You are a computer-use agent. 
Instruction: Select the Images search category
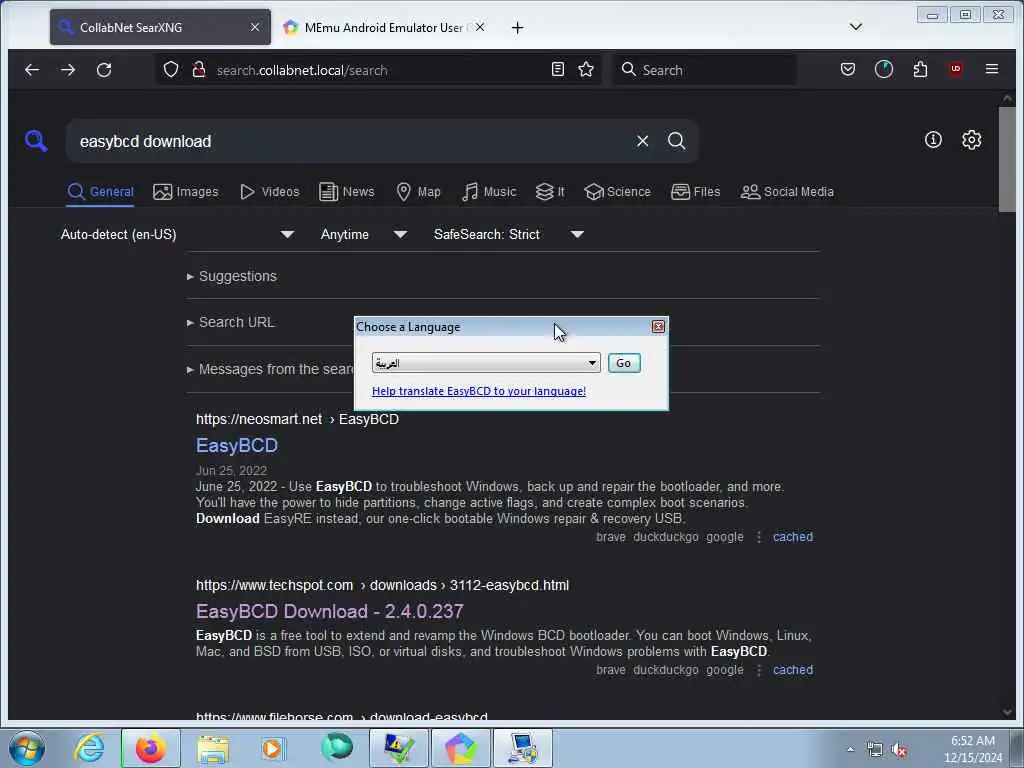click(185, 192)
